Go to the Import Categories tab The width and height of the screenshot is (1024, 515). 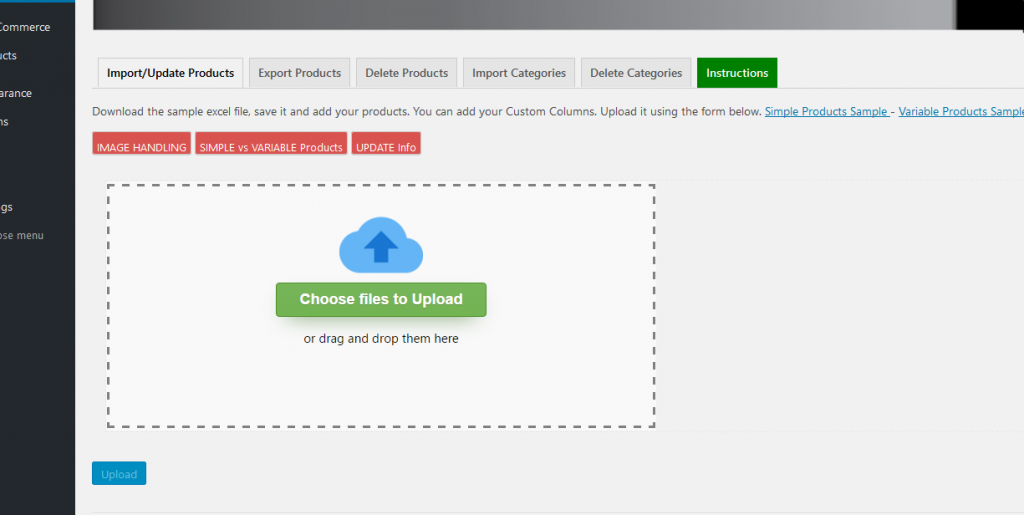(518, 73)
